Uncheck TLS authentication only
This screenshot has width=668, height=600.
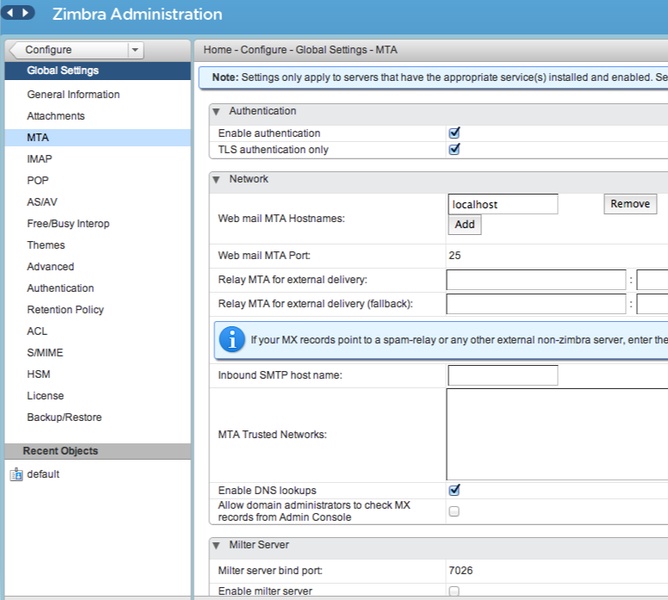point(454,150)
